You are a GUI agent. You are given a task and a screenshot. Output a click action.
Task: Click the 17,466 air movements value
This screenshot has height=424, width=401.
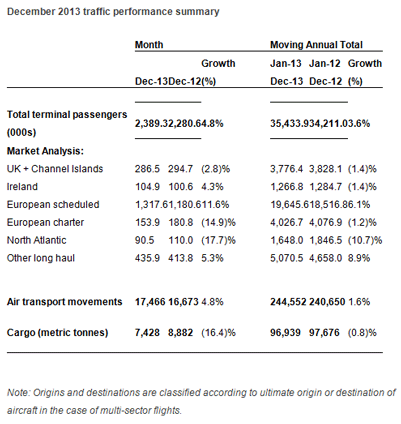tap(150, 302)
